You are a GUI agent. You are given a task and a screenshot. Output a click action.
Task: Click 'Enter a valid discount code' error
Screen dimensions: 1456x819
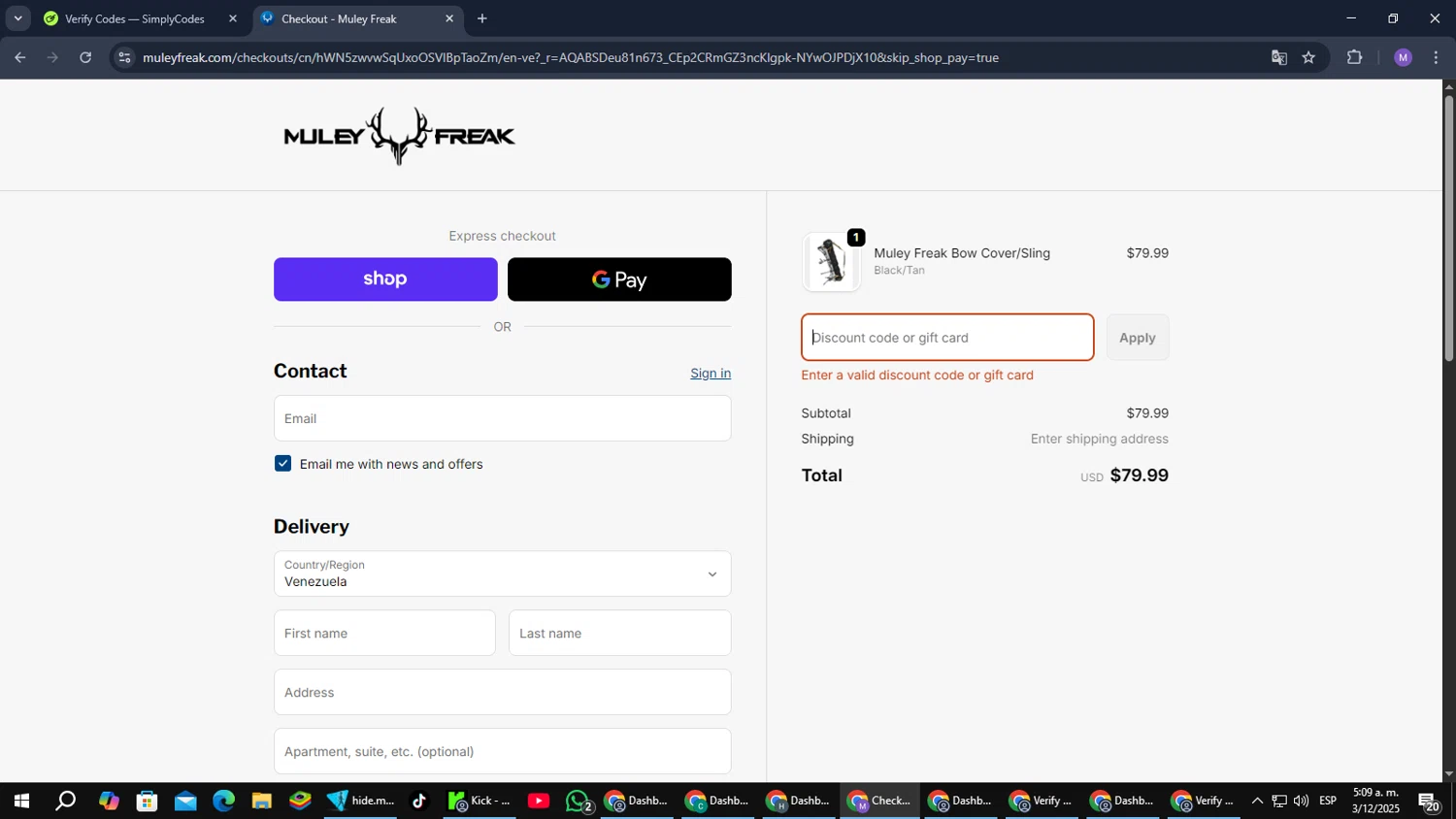[x=917, y=376]
